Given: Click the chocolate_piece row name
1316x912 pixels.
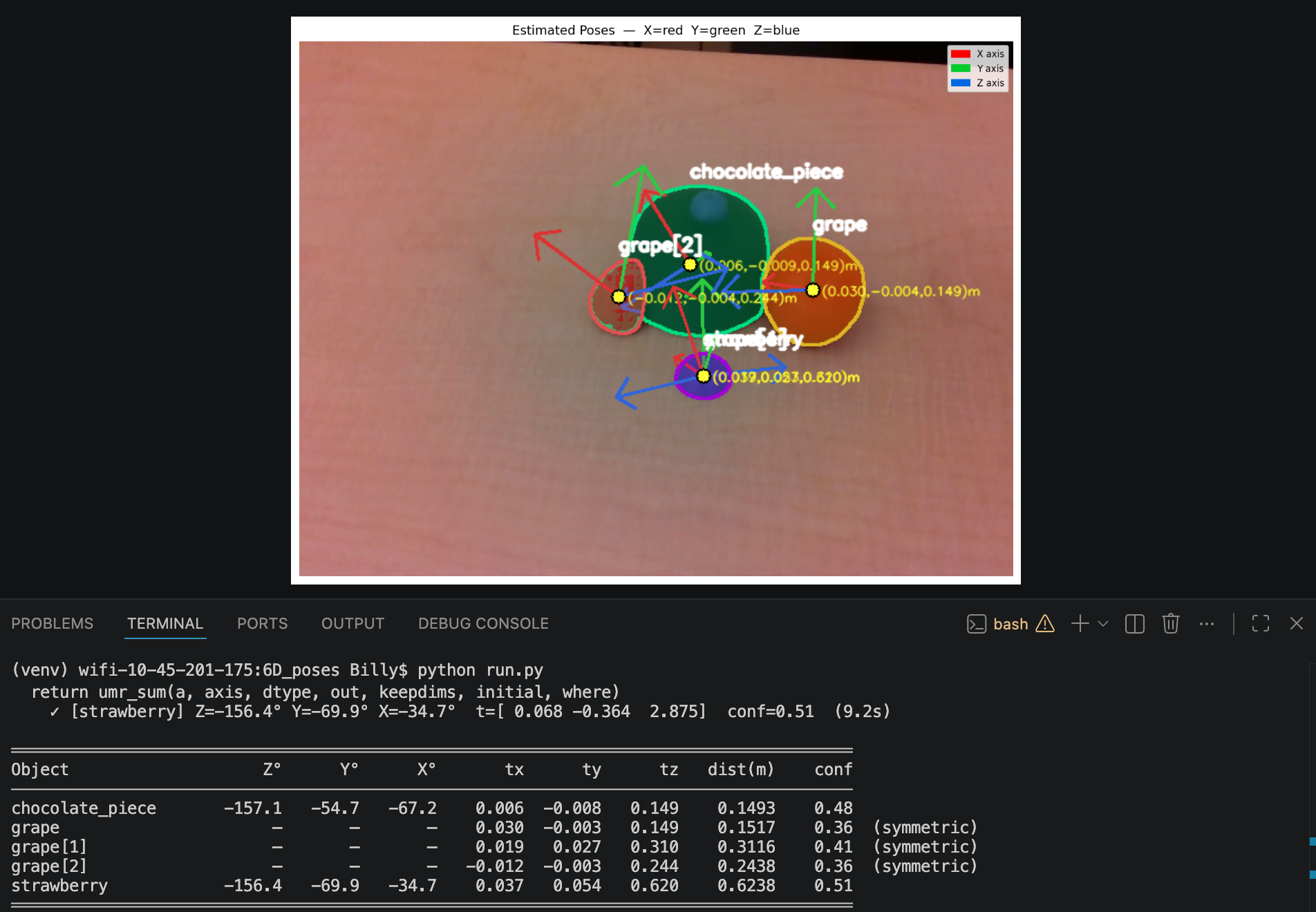Looking at the screenshot, I should coord(84,808).
